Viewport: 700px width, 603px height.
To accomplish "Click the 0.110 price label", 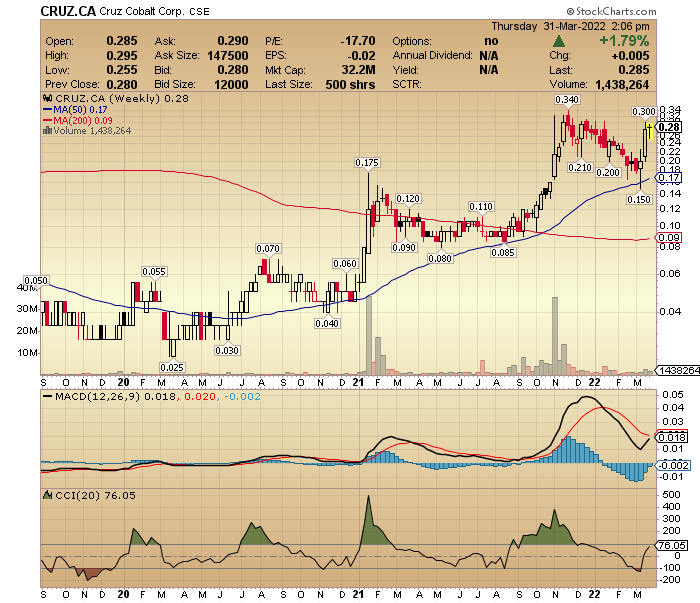I will point(481,207).
